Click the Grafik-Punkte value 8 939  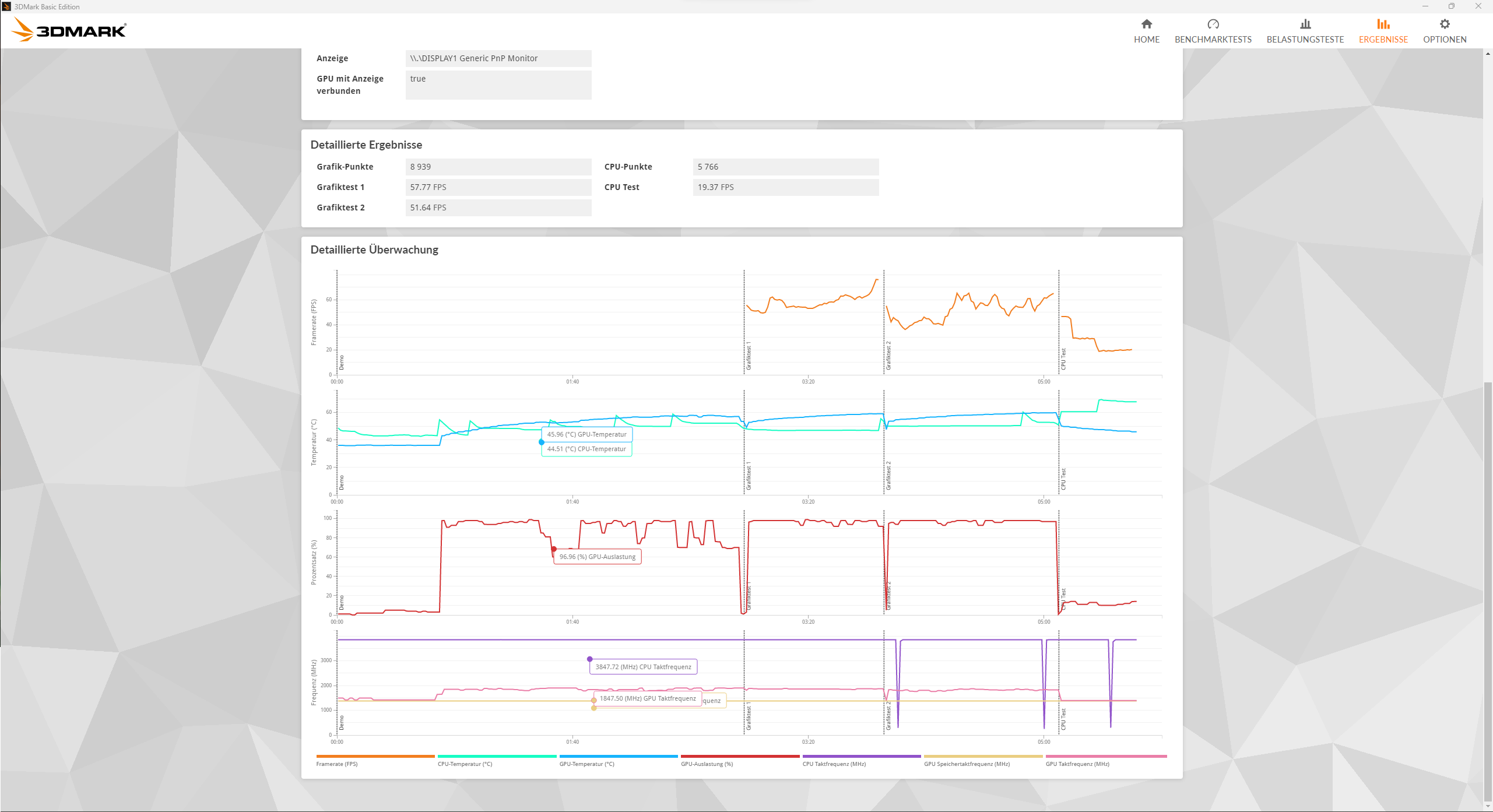(498, 167)
